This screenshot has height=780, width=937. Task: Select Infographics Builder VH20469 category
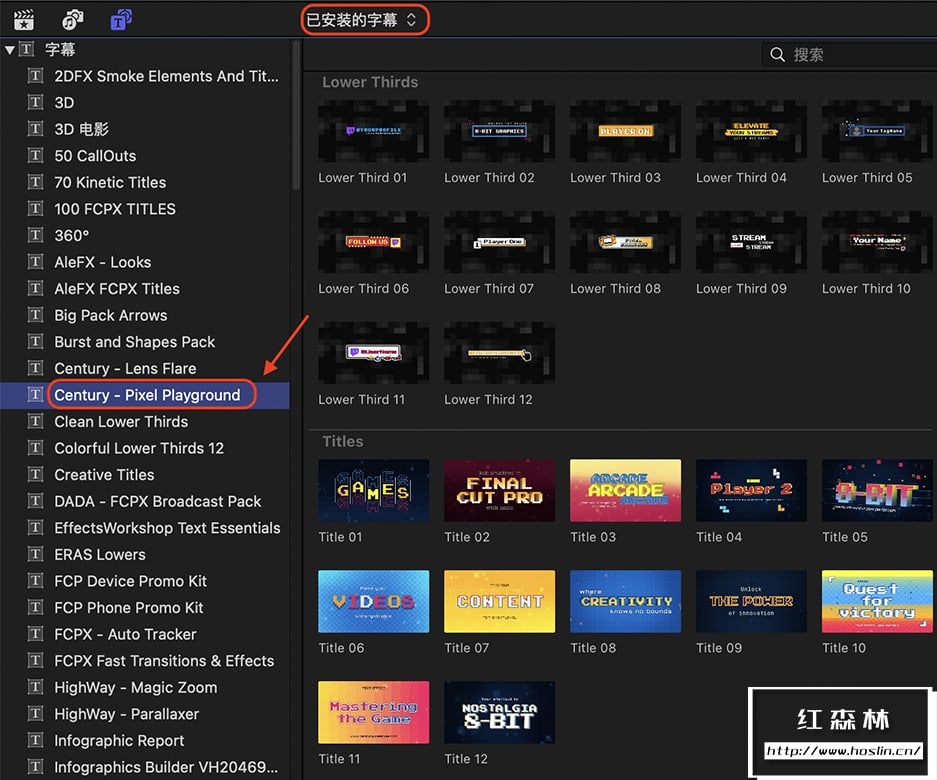(x=145, y=767)
